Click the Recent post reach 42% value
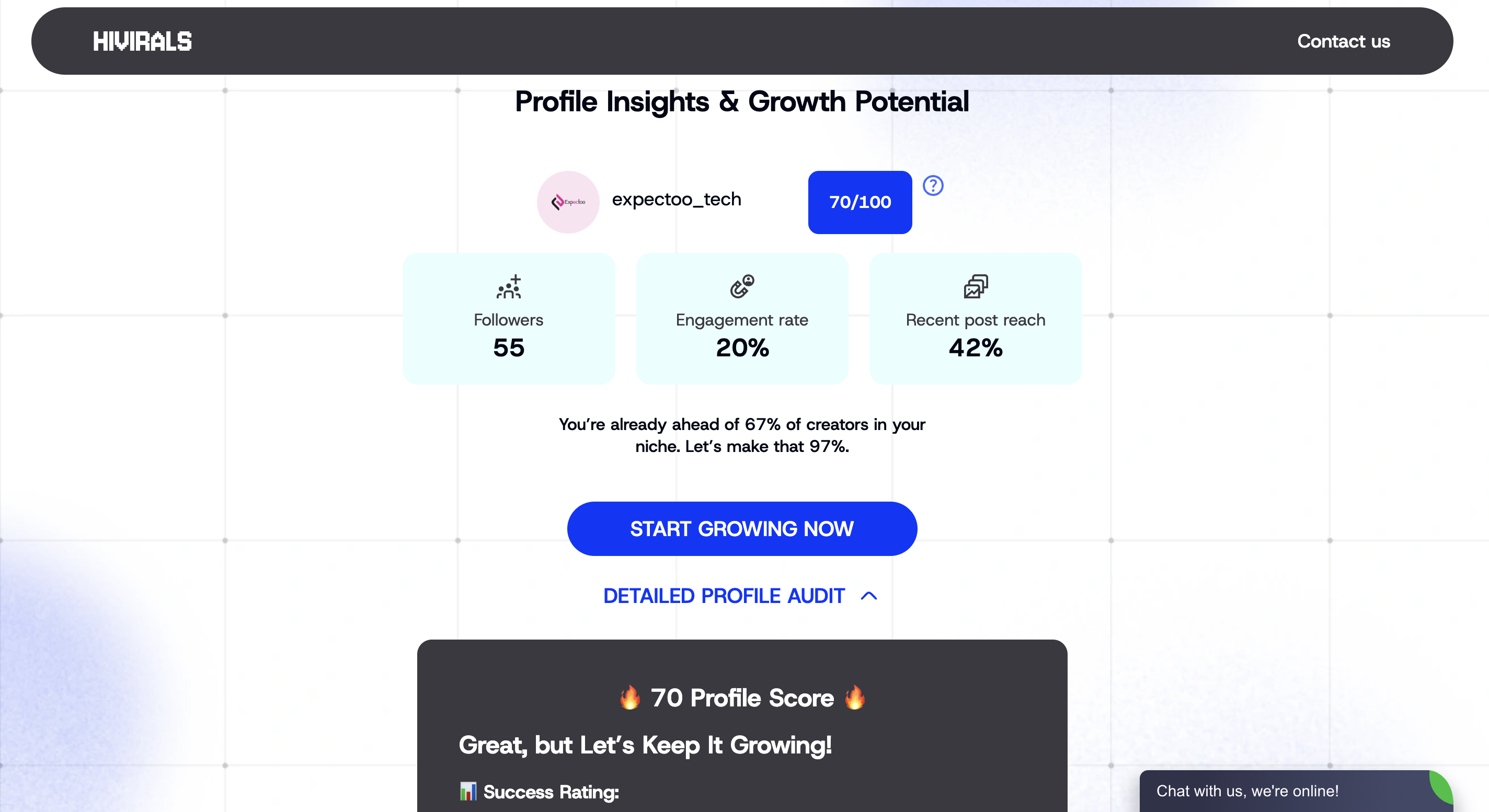 [975, 347]
